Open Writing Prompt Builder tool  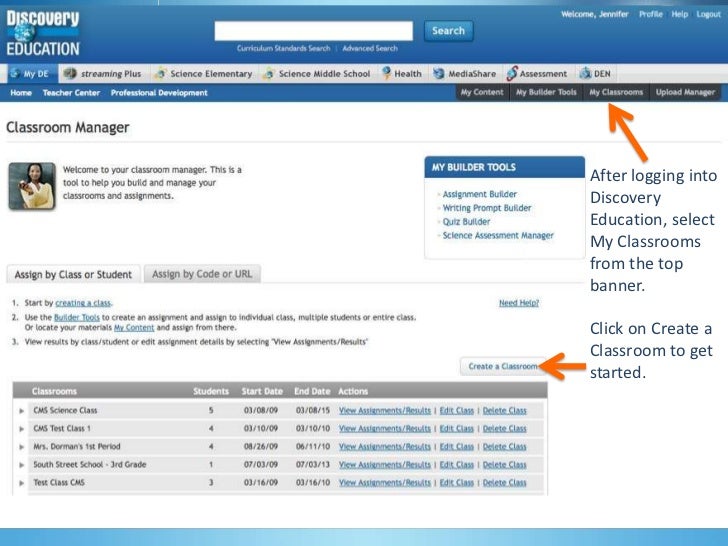(487, 208)
